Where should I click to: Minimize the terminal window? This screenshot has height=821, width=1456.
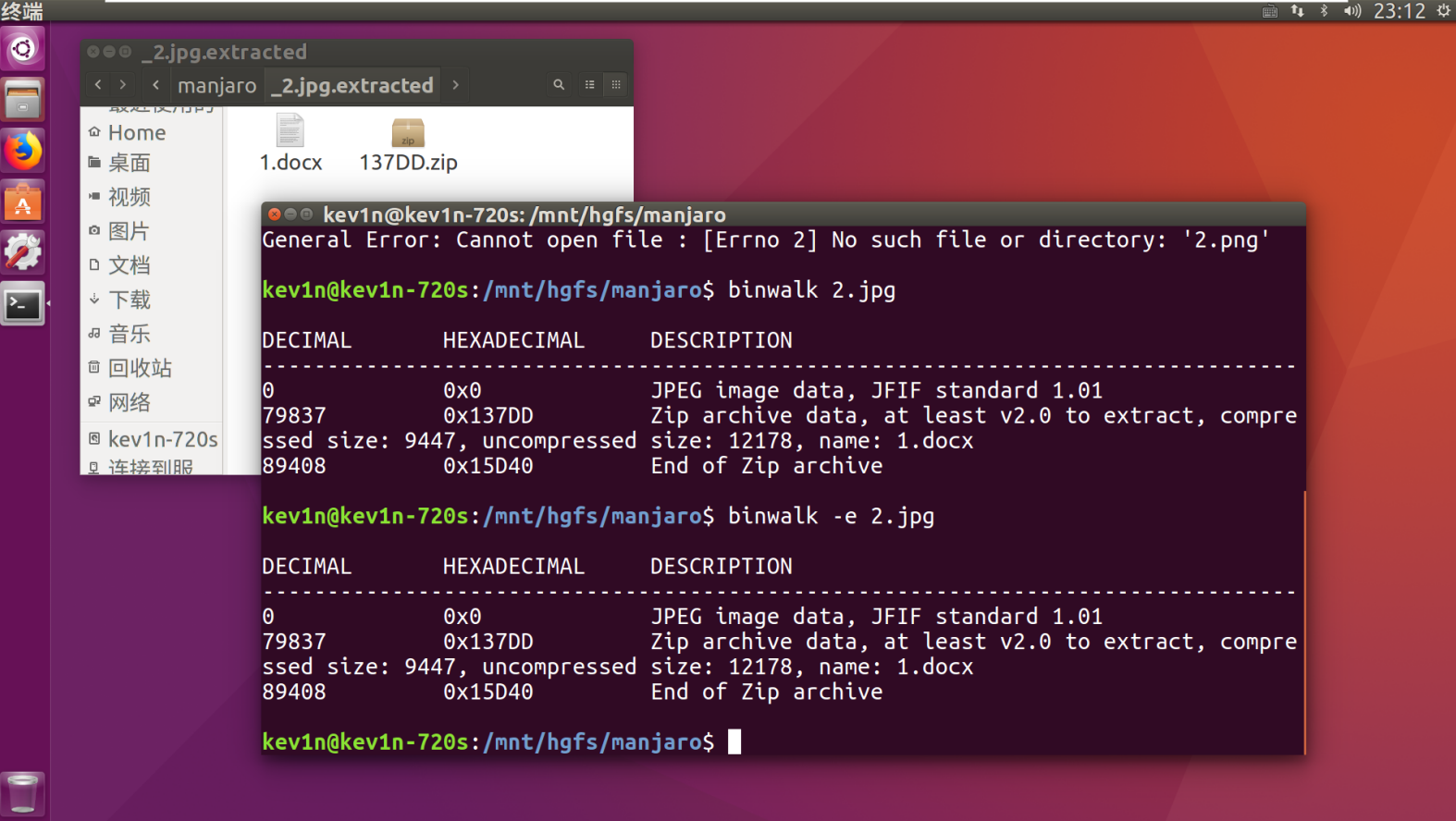point(290,214)
